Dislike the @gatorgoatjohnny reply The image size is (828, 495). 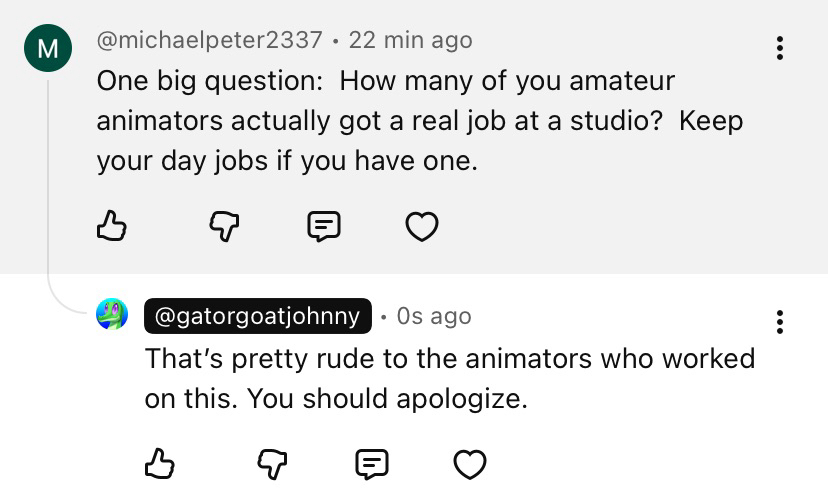[271, 463]
